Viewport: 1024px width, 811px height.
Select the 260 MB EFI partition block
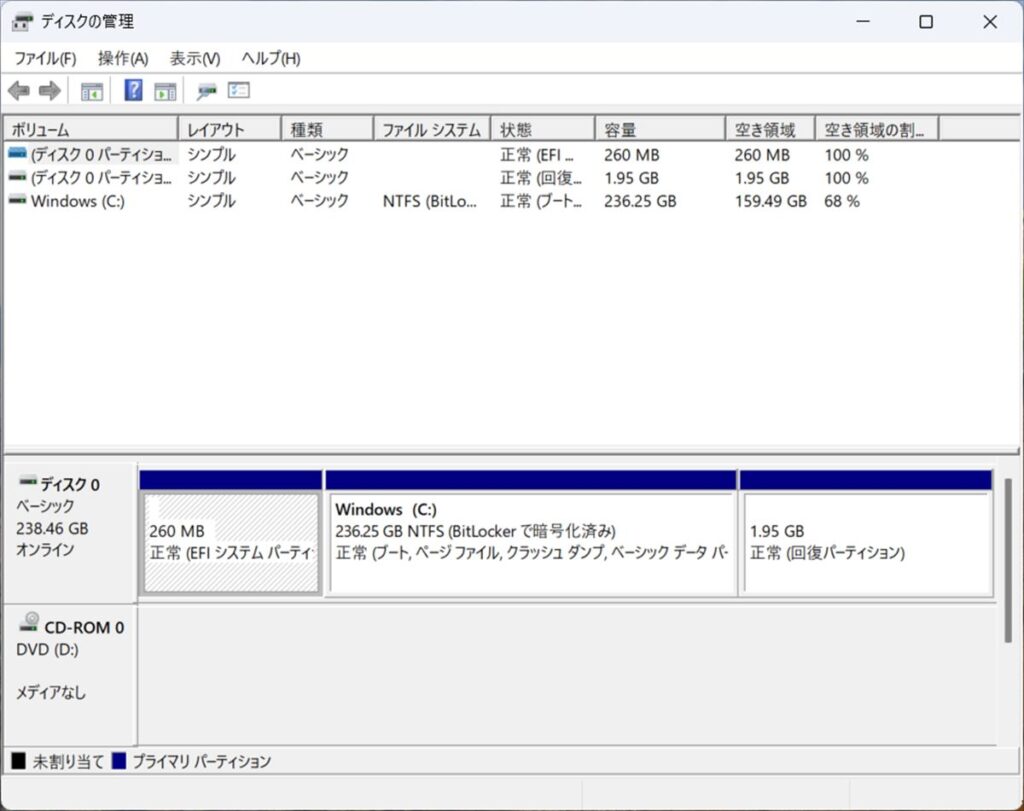231,543
